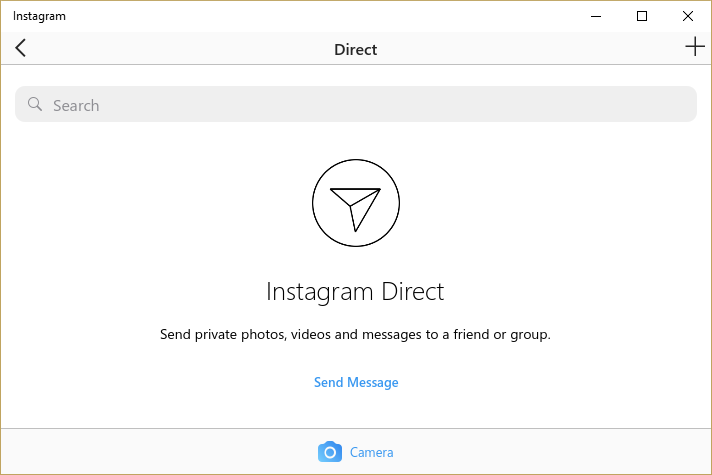Screen dimensions: 712x475
Task: Focus the Search input field
Action: click(356, 104)
